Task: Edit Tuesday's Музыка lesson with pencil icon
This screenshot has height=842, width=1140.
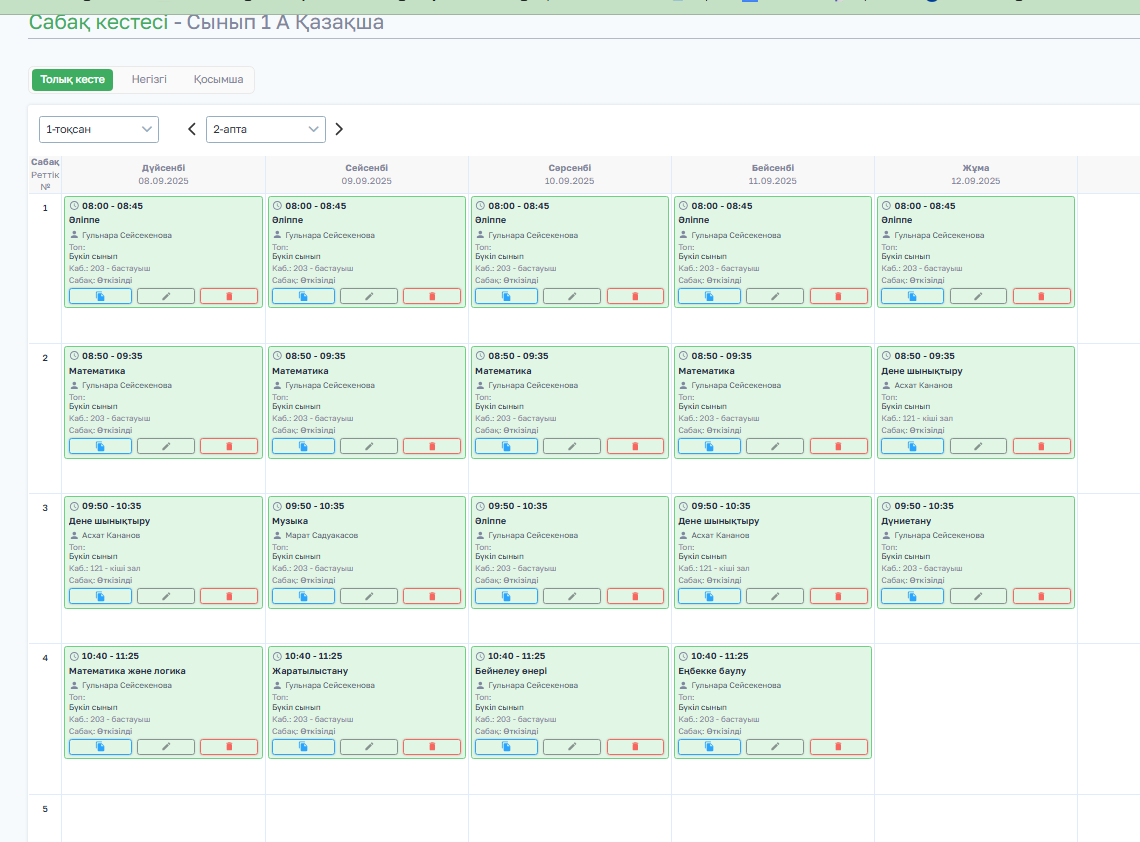Action: (x=369, y=596)
